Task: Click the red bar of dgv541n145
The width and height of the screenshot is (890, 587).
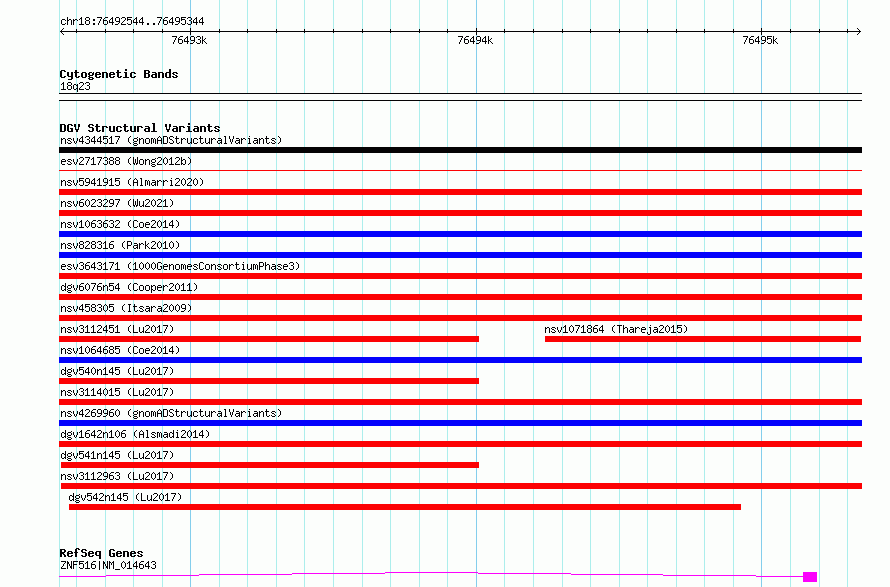Action: pos(270,466)
